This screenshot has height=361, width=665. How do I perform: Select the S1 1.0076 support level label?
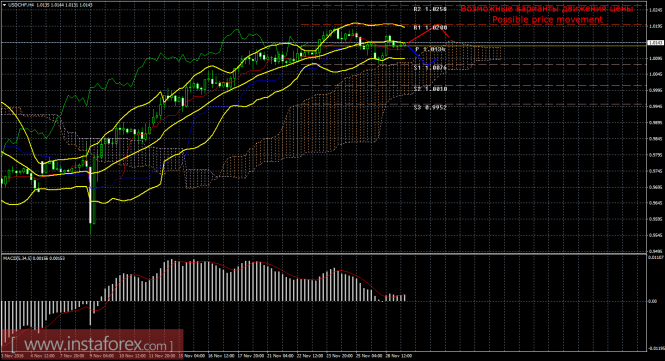point(430,68)
